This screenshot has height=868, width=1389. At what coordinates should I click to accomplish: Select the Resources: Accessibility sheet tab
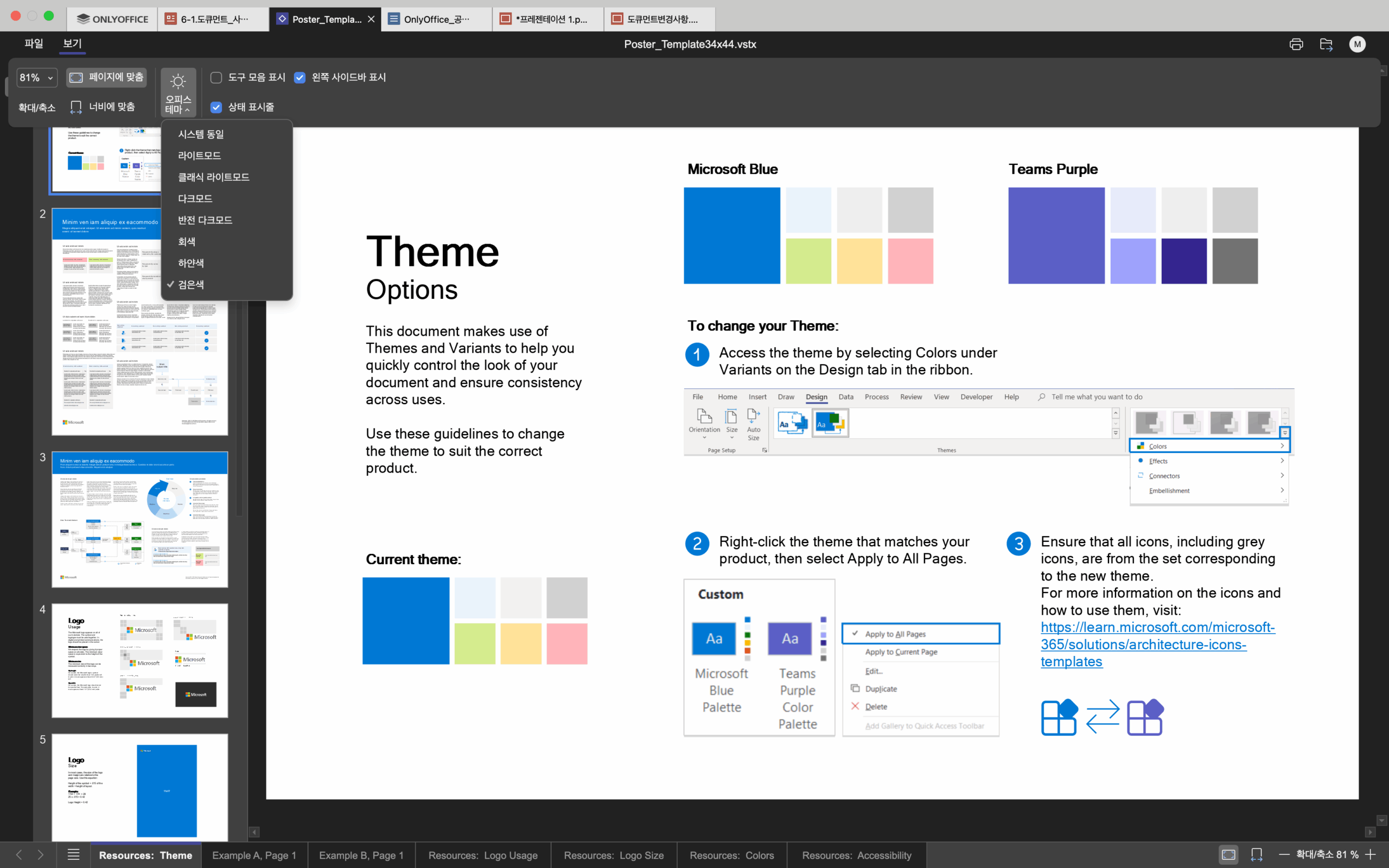pos(856,855)
